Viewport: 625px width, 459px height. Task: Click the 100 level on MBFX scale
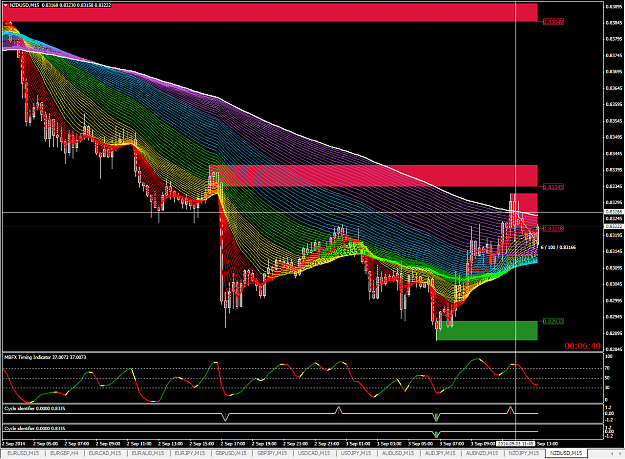coord(608,357)
